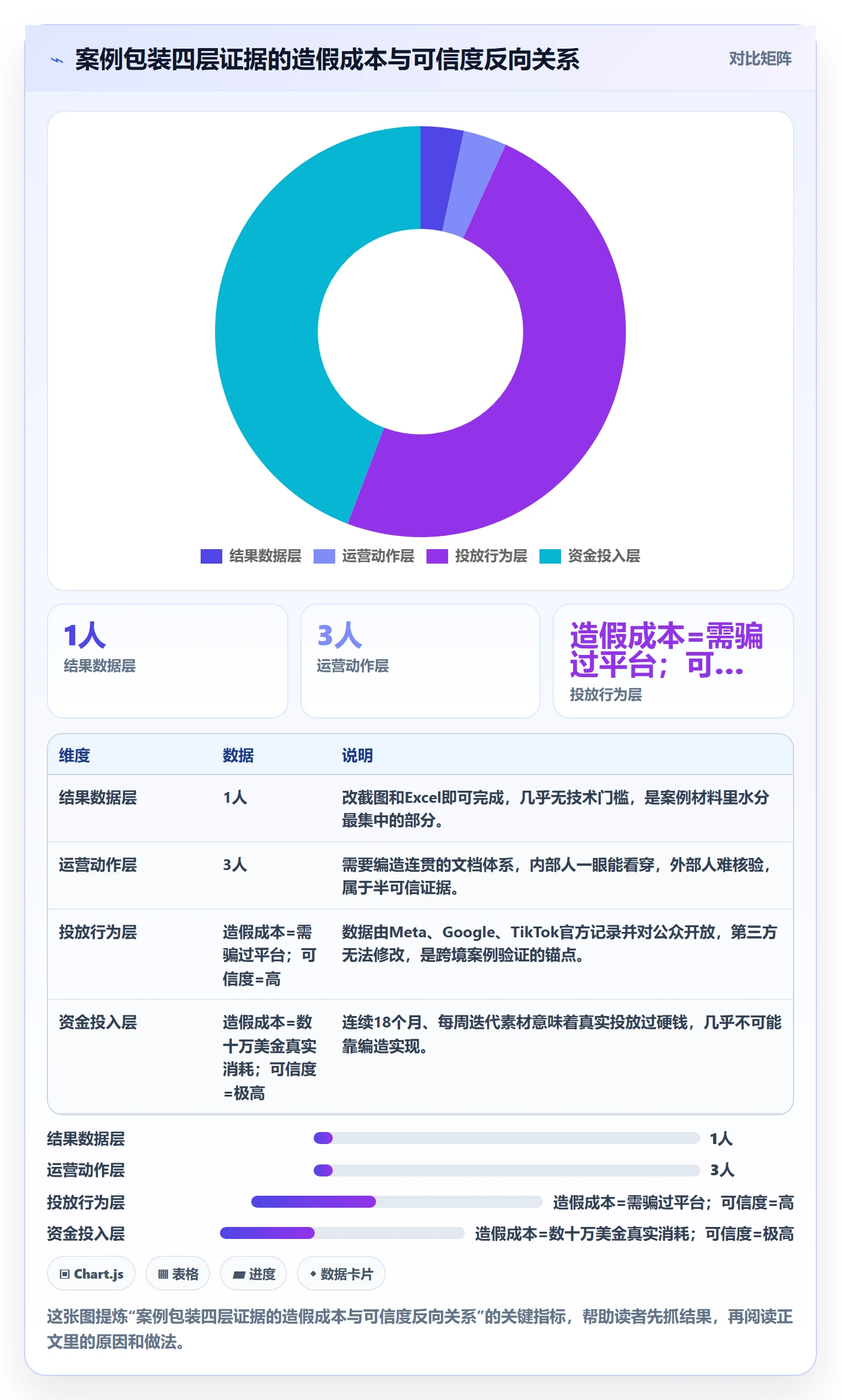The width and height of the screenshot is (841, 1400).
Task: Click the 投放行为层 progress bar
Action: 397,1202
